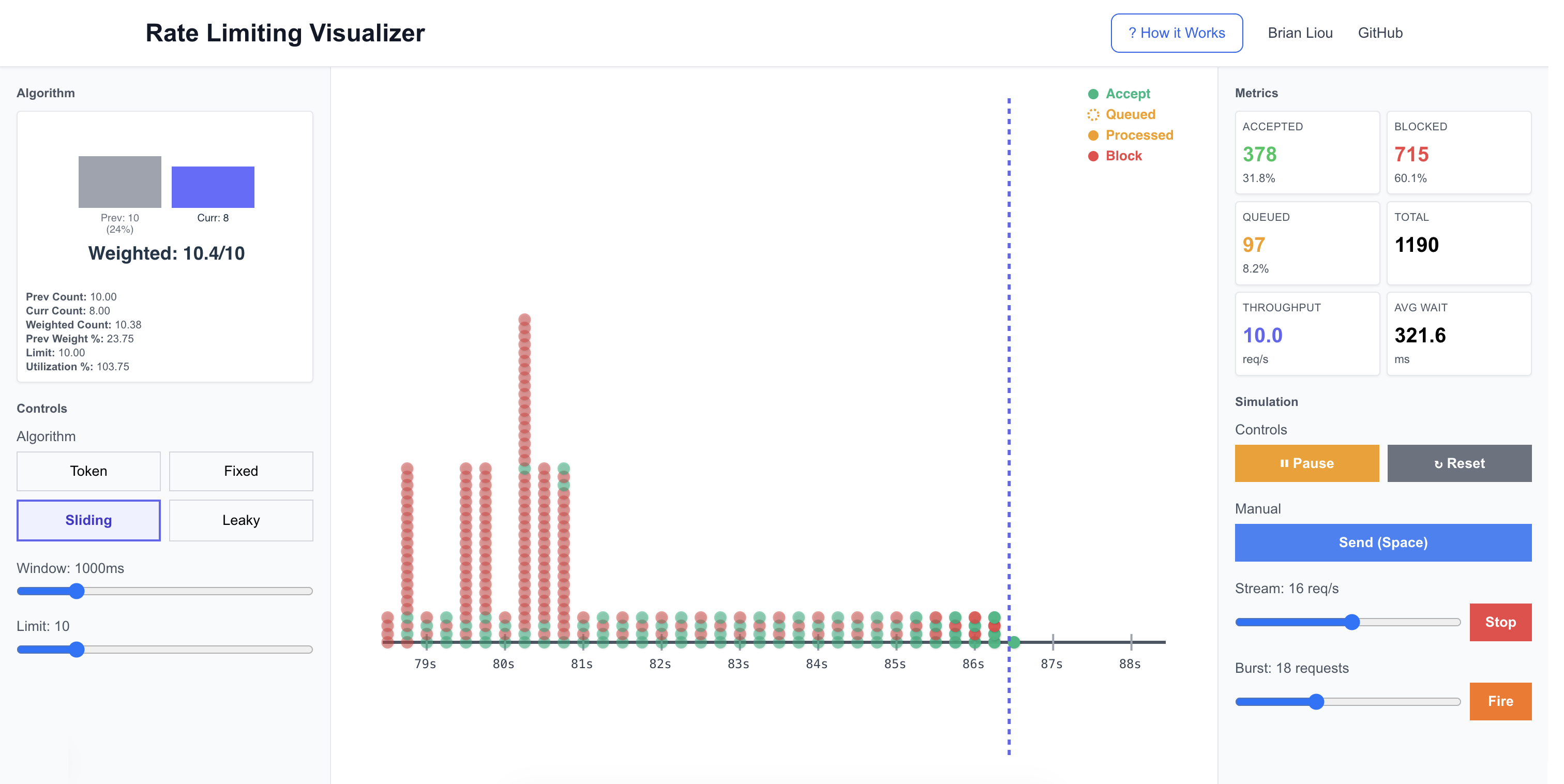The image size is (1564, 784).
Task: Click the Limit slider handle
Action: click(77, 649)
